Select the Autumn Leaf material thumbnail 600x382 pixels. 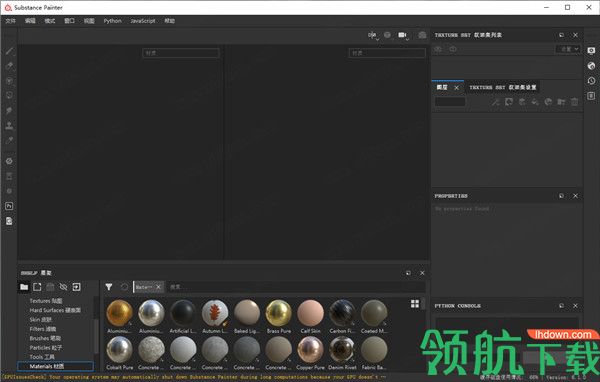coord(215,313)
